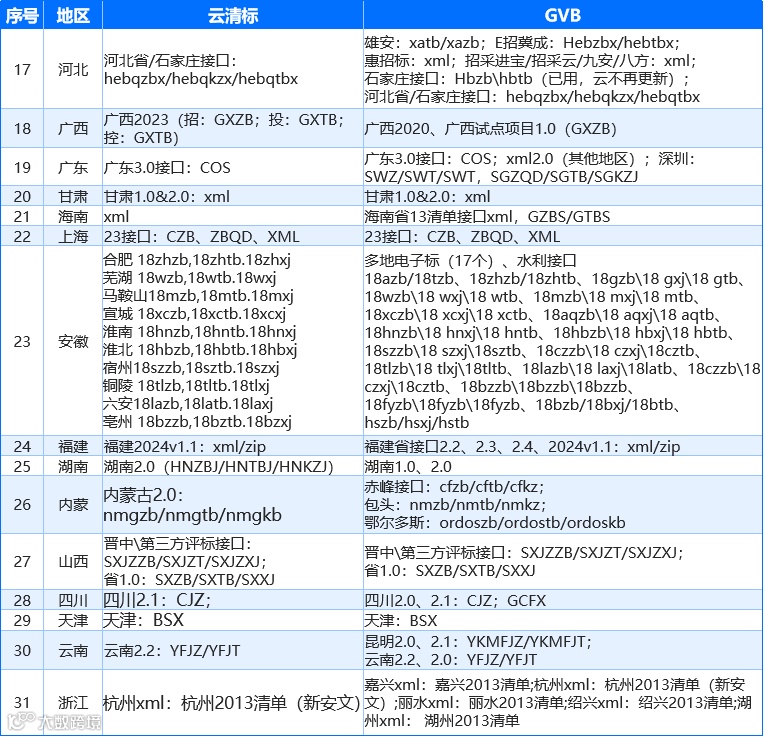Click the 序号 column header
This screenshot has width=766, height=737.
[22, 15]
